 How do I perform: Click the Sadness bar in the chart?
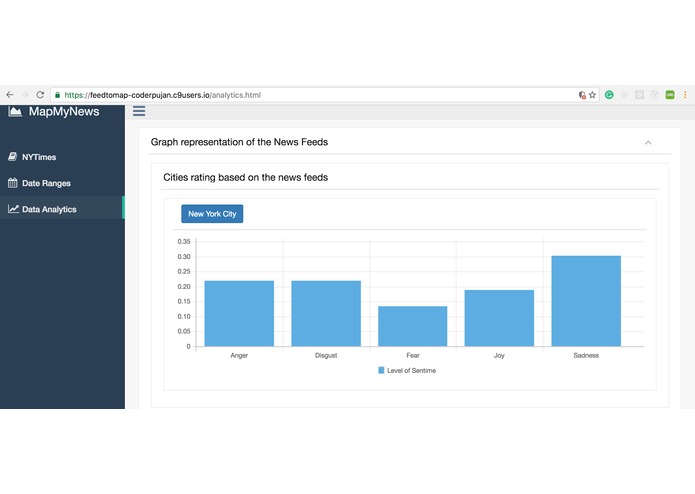[x=586, y=301]
